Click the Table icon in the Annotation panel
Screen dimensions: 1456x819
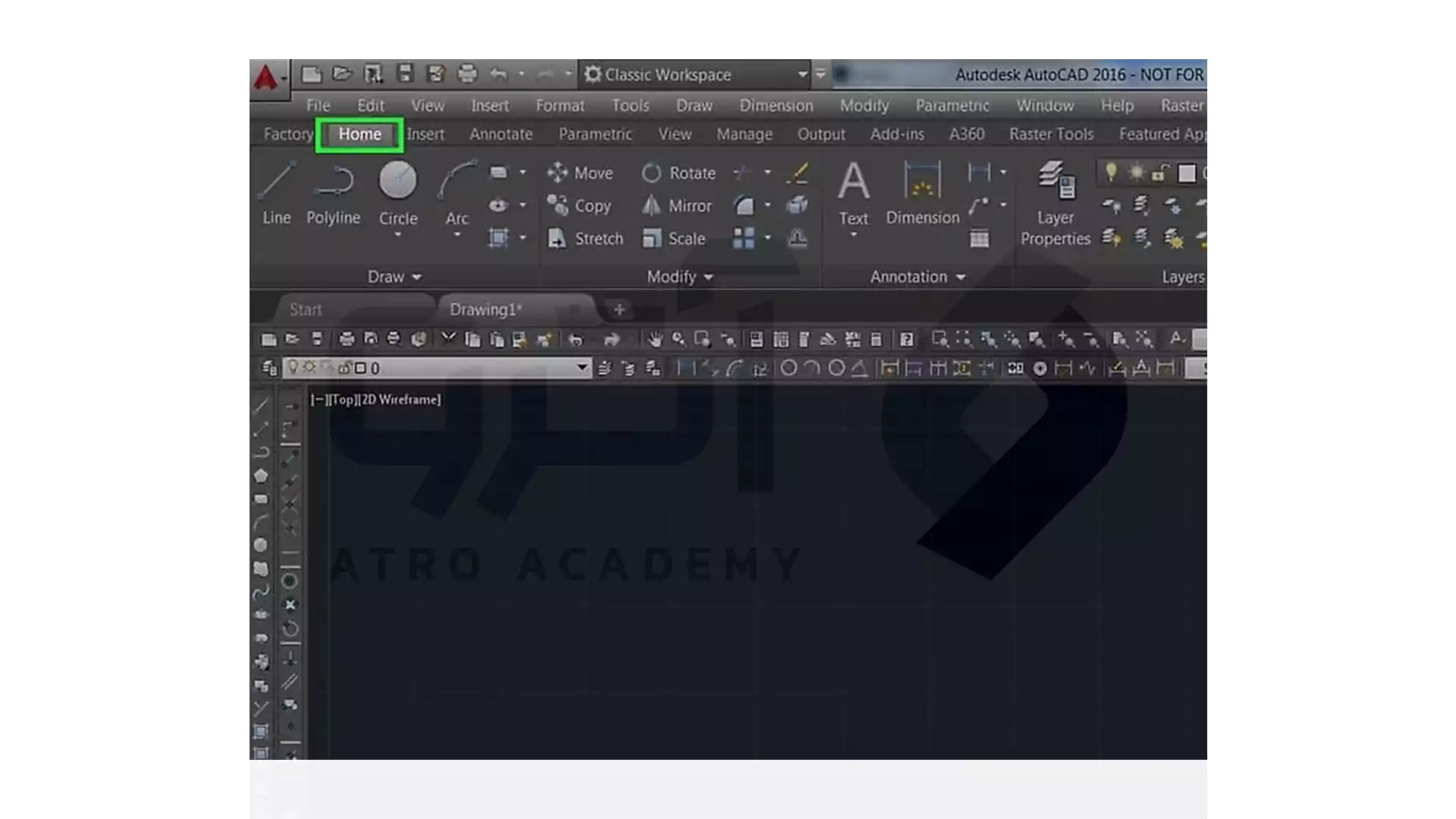(979, 239)
